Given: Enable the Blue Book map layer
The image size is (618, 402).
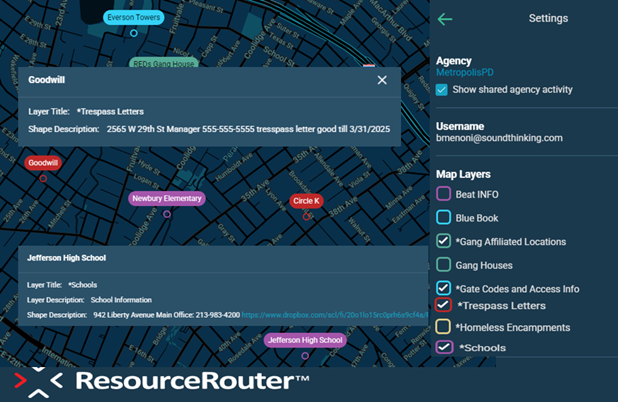Looking at the screenshot, I should pos(443,218).
